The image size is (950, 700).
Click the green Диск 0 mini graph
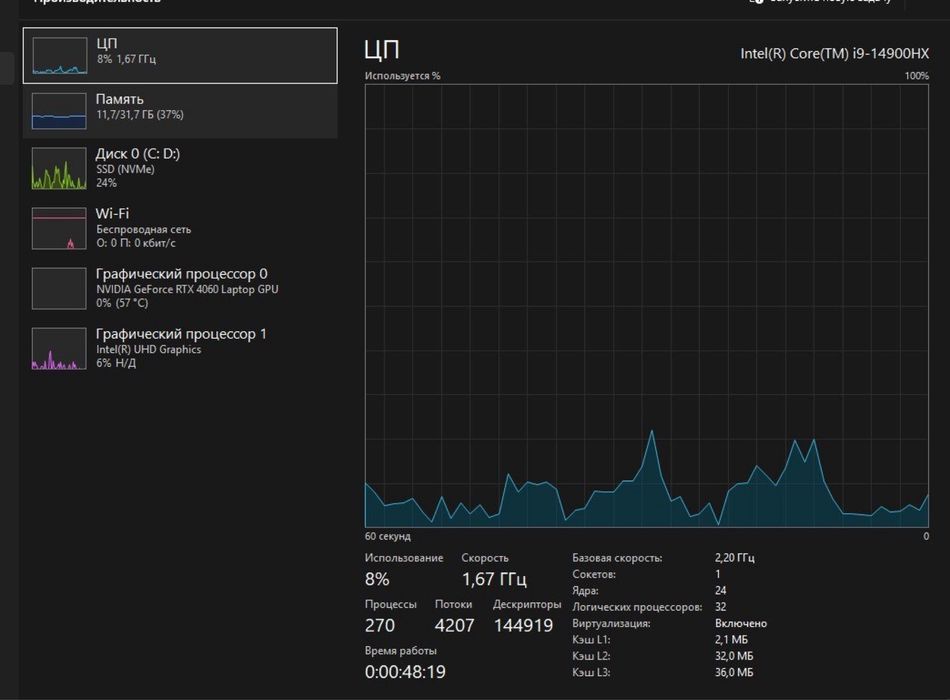pos(59,168)
